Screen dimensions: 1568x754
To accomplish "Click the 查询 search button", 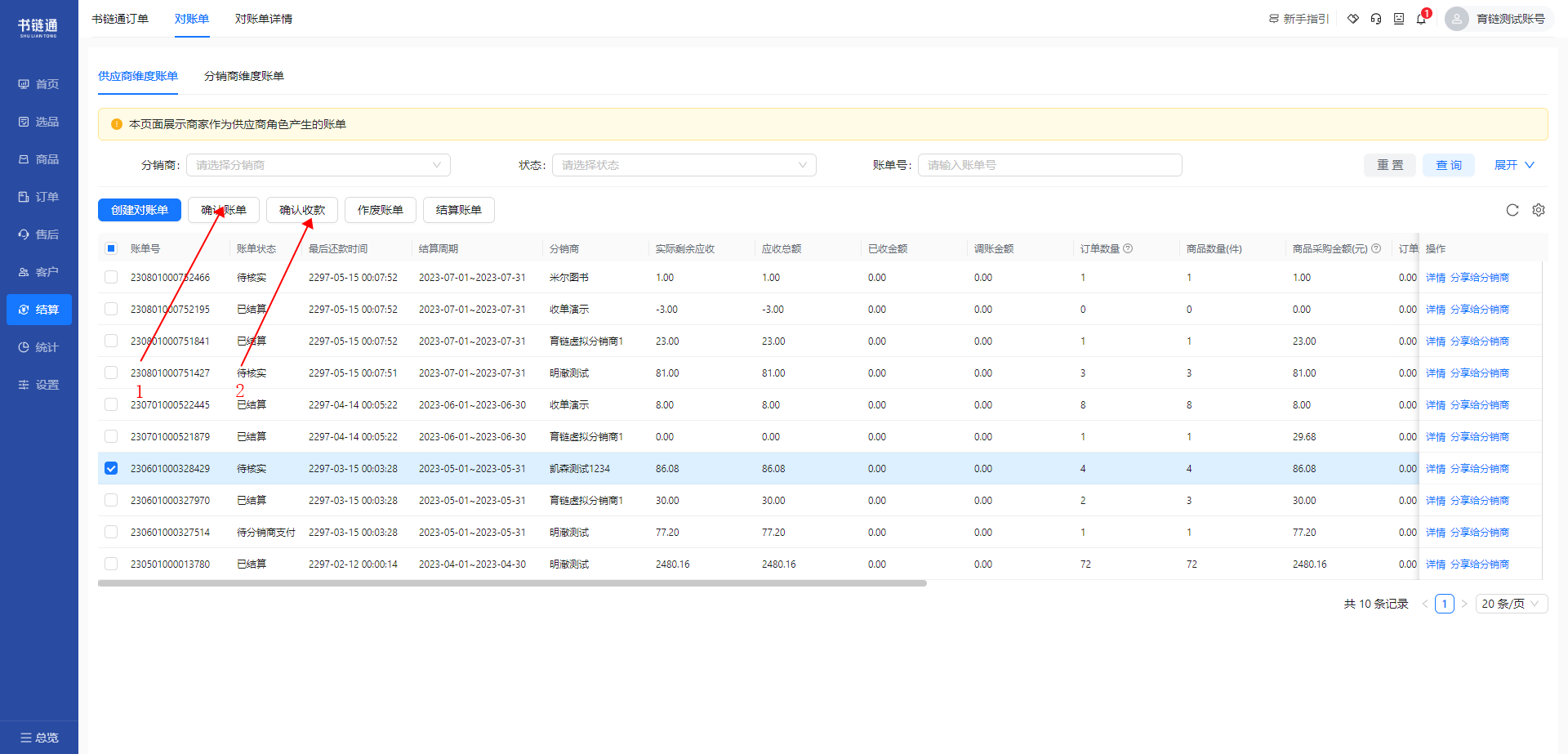I will pyautogui.click(x=1449, y=165).
